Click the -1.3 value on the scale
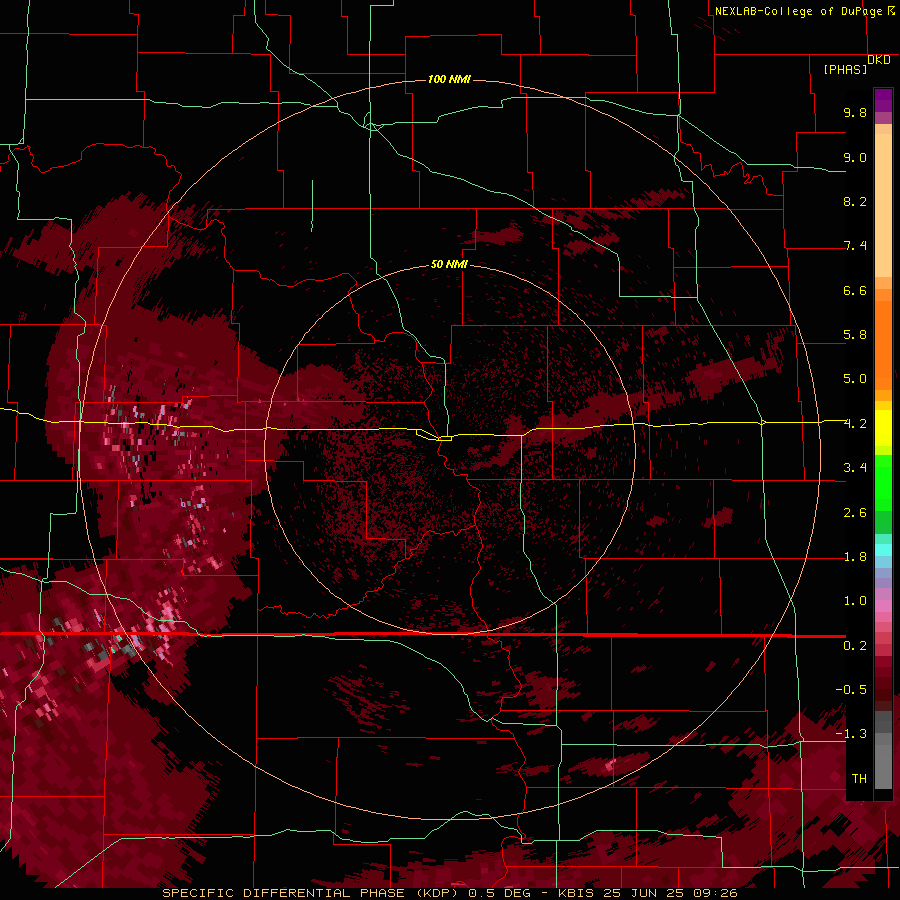 pos(851,734)
